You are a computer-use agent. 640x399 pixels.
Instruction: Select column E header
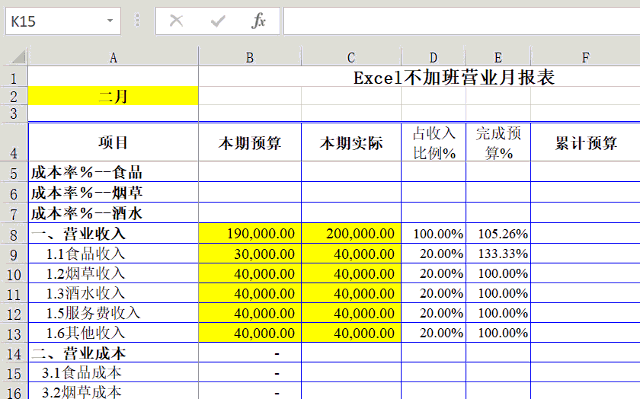click(x=498, y=58)
